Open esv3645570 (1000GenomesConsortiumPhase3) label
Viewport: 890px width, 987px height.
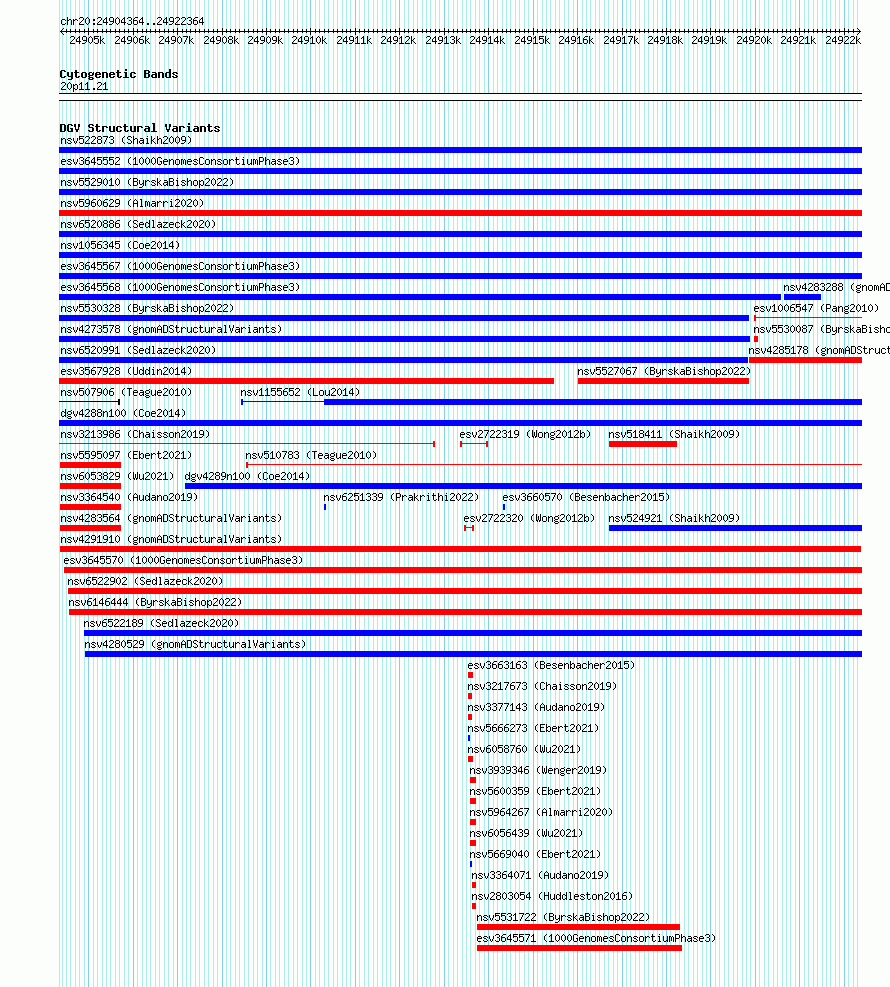coord(183,560)
